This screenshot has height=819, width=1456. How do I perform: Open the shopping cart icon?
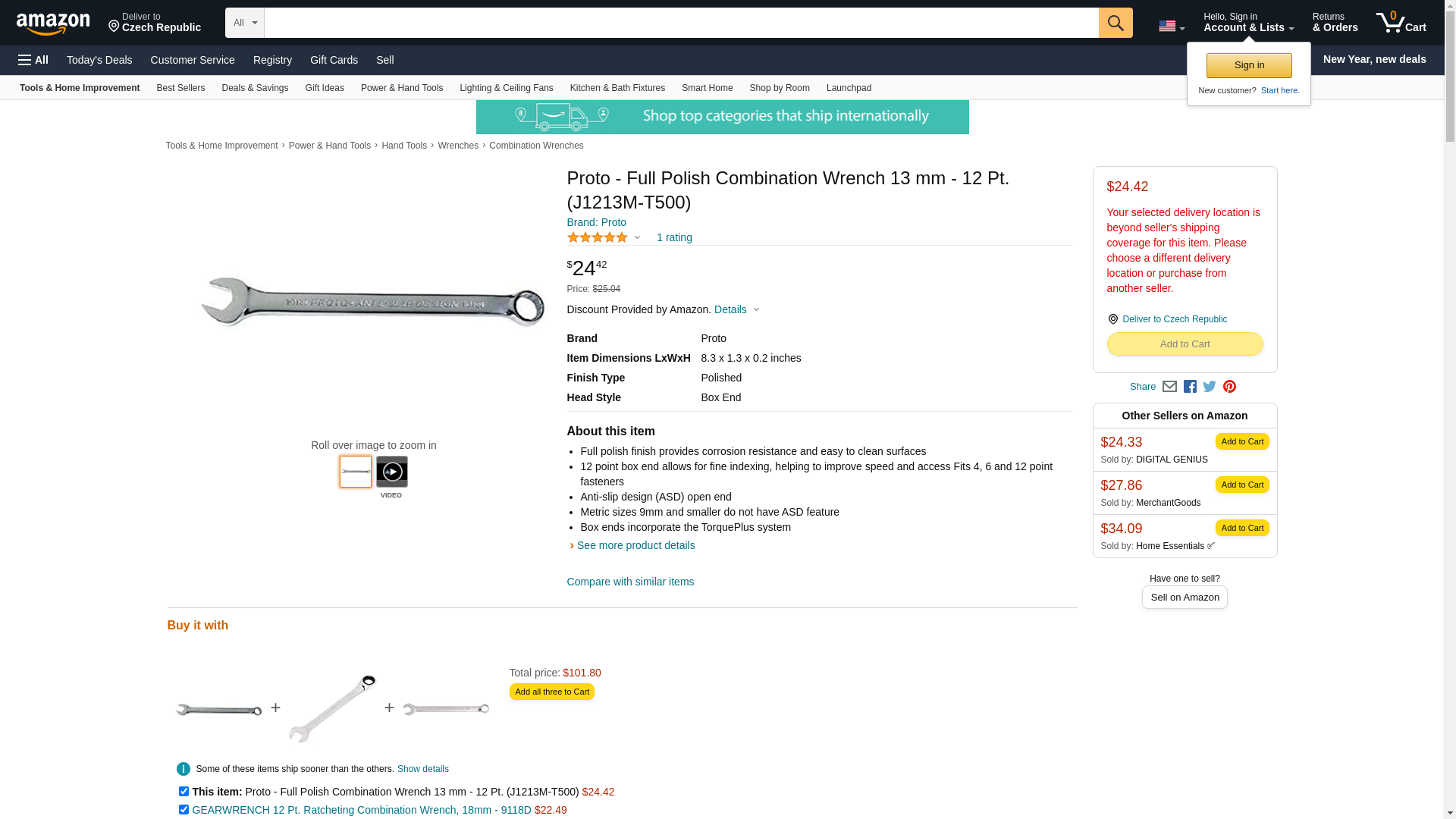click(x=1401, y=23)
